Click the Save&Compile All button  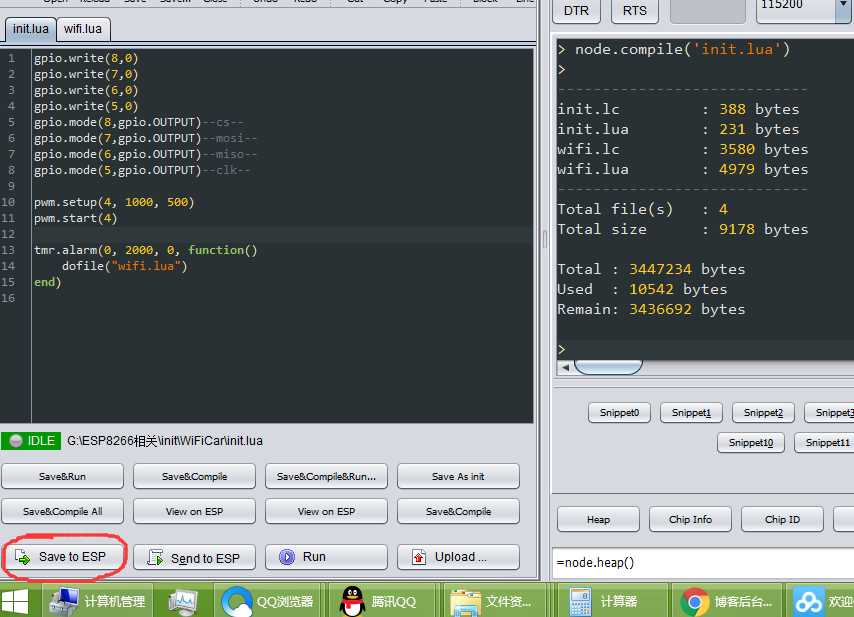point(63,511)
